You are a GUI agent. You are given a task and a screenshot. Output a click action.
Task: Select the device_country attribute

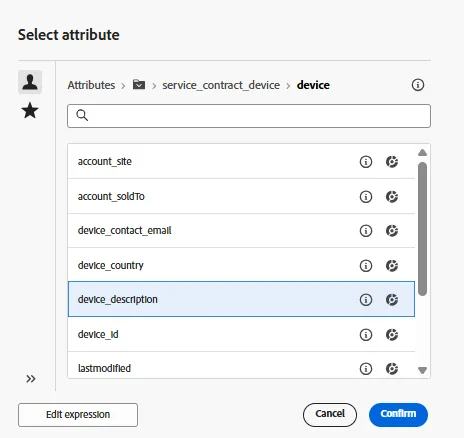241,265
